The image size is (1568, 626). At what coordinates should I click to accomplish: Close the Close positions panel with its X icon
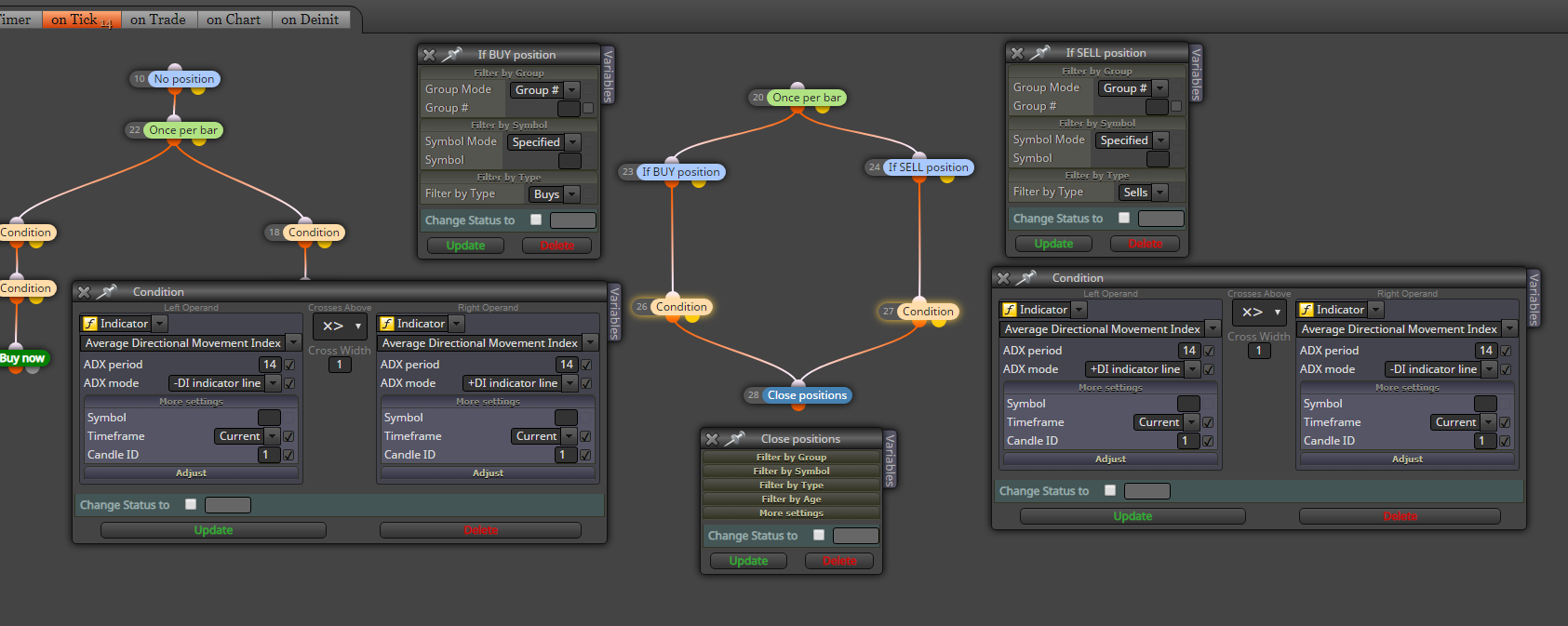(712, 439)
